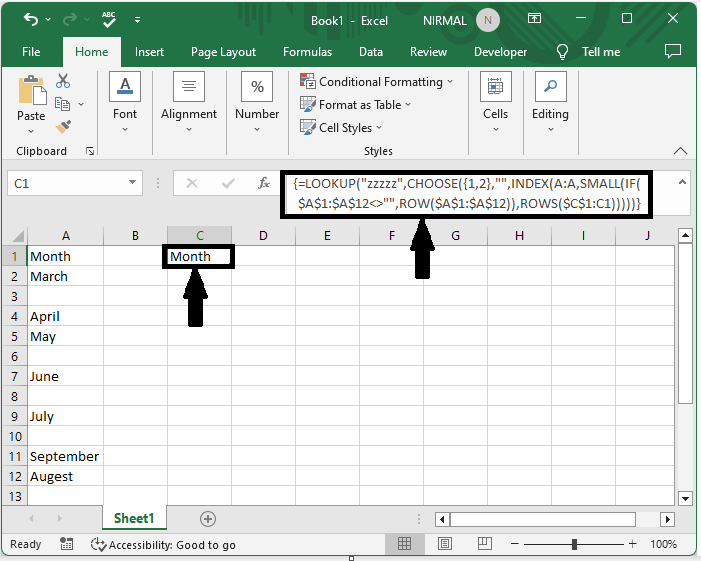Open the Ribbon Display Options icon
The width and height of the screenshot is (701, 561).
(x=534, y=18)
